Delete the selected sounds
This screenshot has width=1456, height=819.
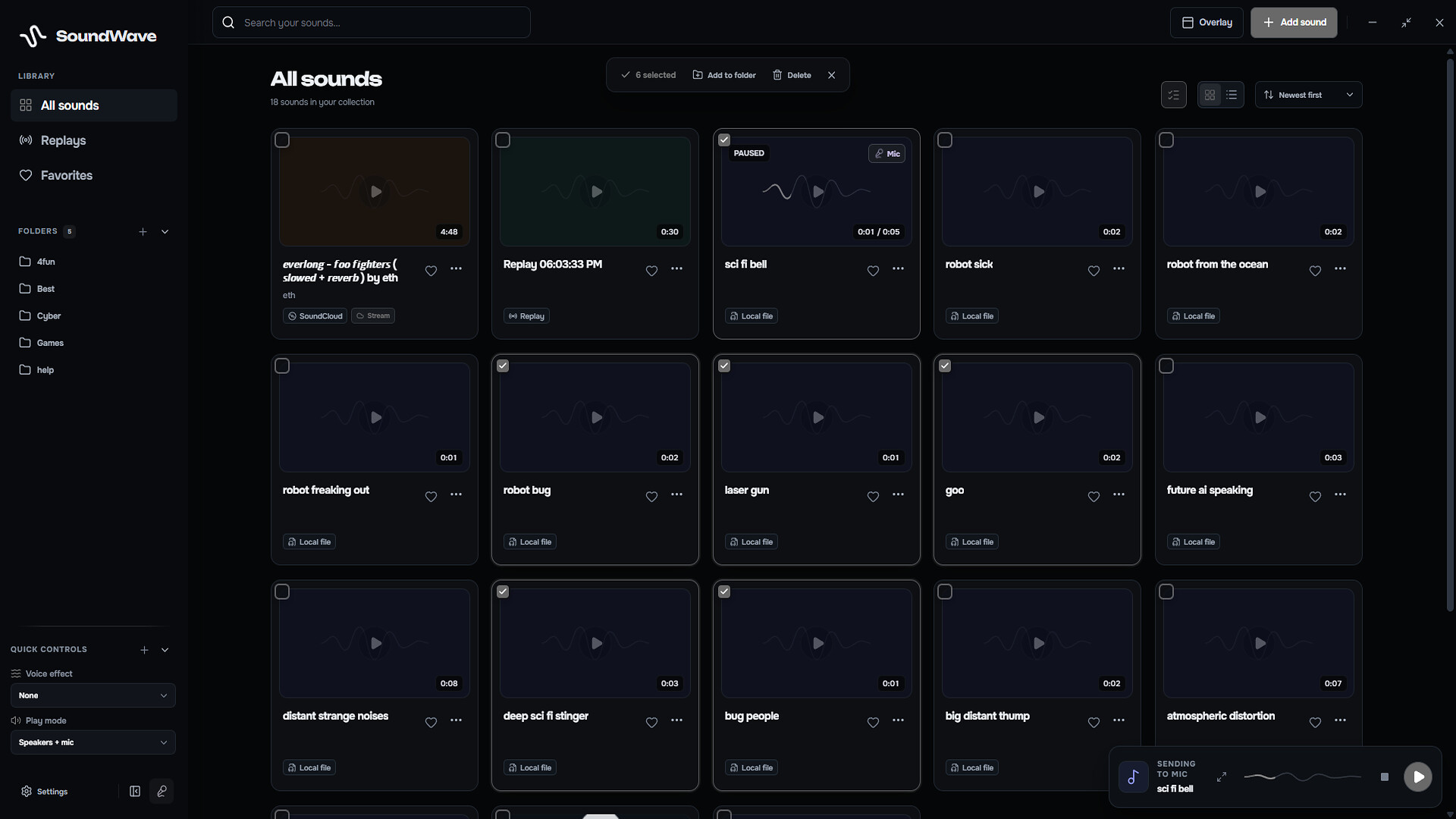pos(792,75)
